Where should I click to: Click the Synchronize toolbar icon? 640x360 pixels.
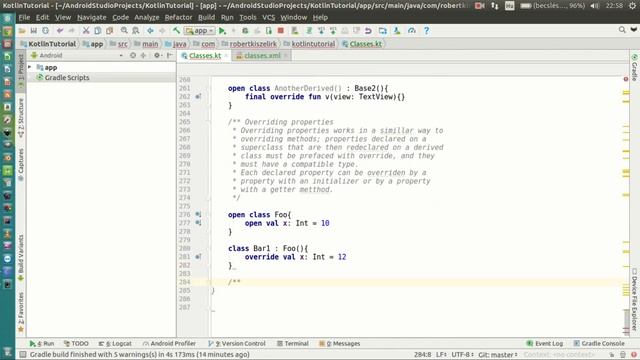pyautogui.click(x=45, y=31)
